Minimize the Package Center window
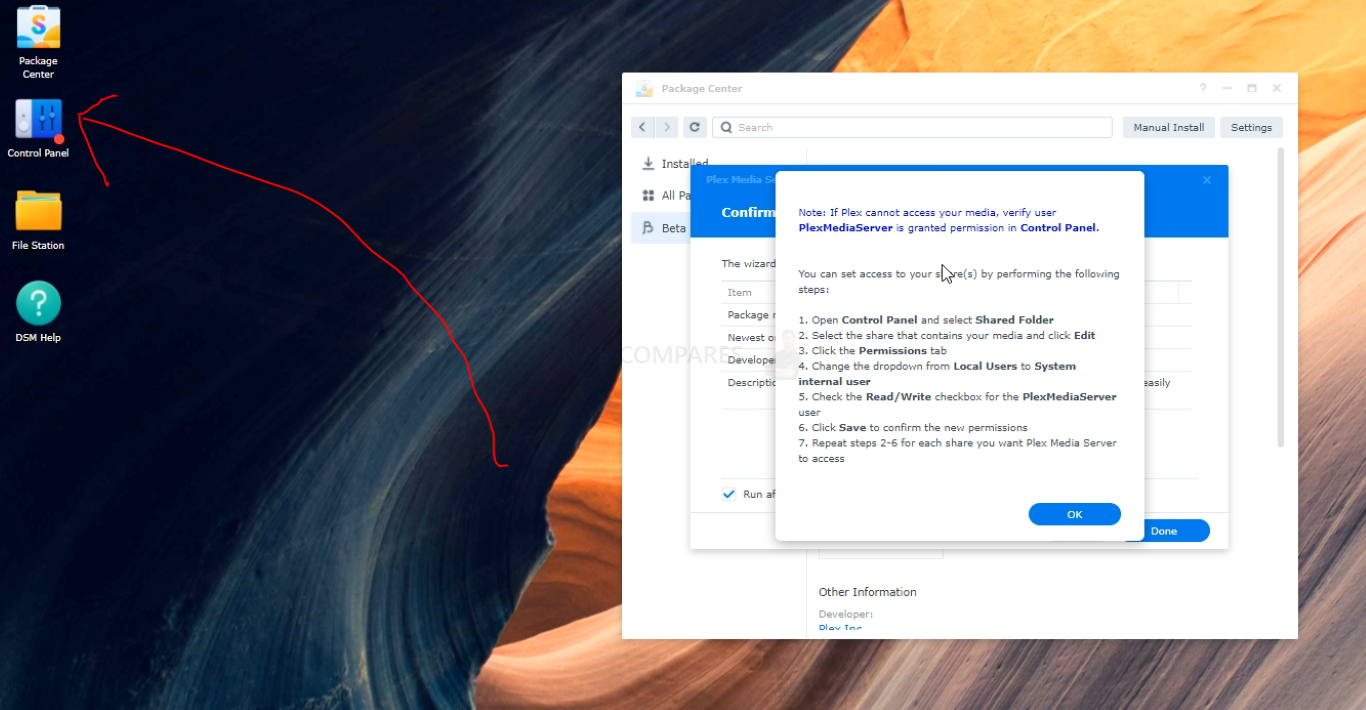The image size is (1366, 710). click(1227, 88)
